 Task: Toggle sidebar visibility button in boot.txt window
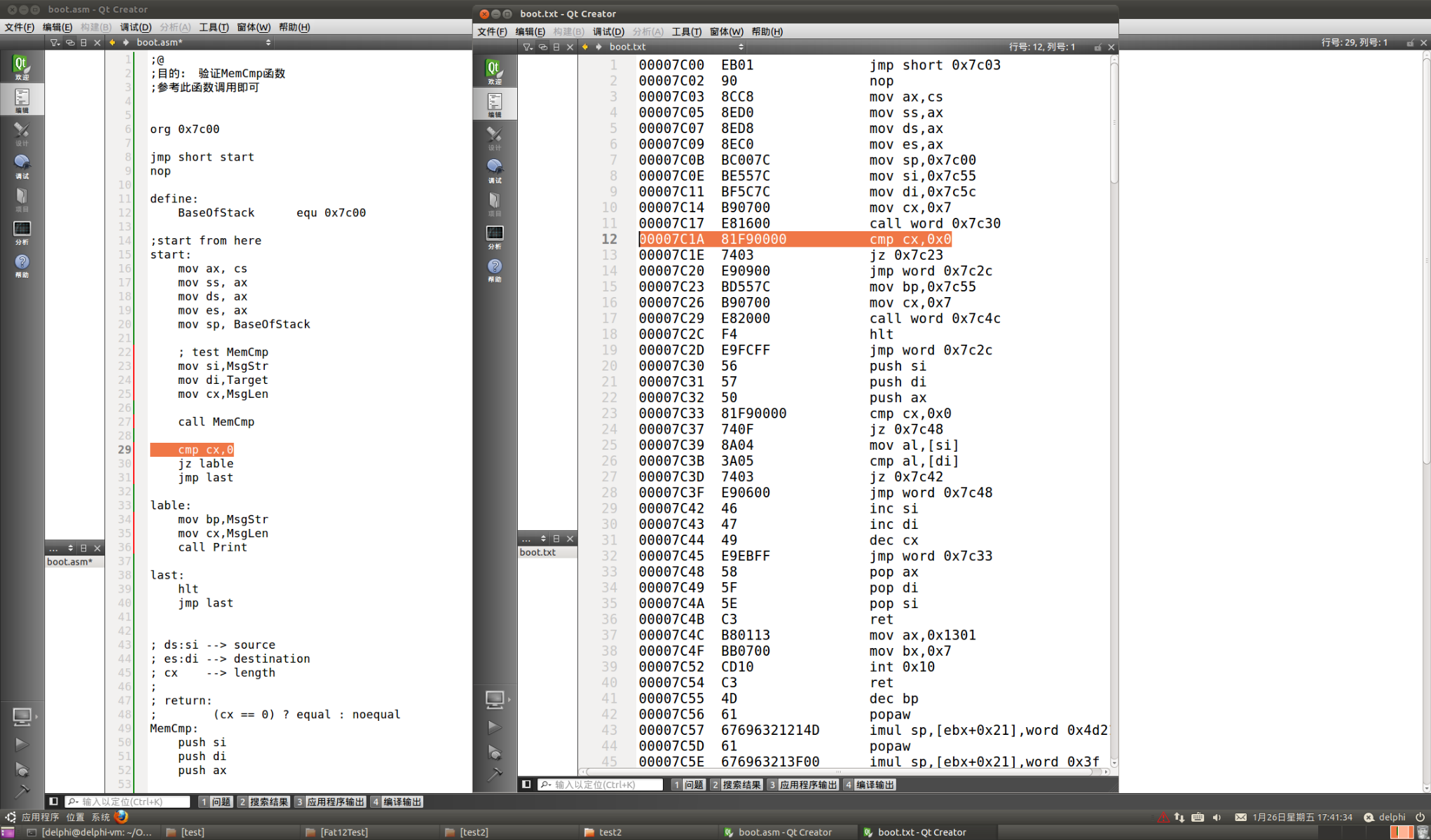click(x=526, y=785)
